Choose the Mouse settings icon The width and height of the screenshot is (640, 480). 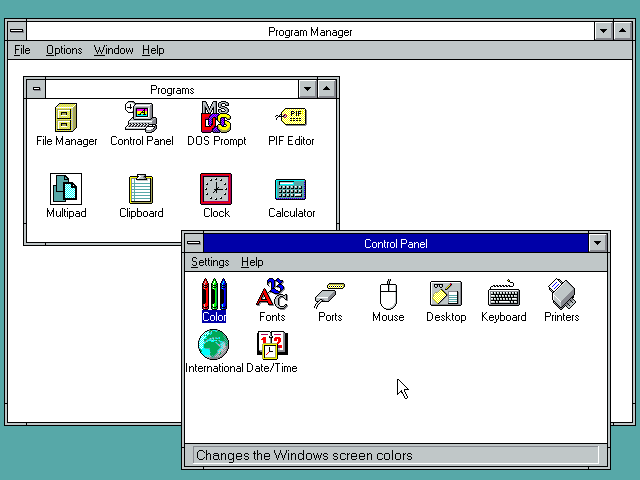pyautogui.click(x=388, y=294)
